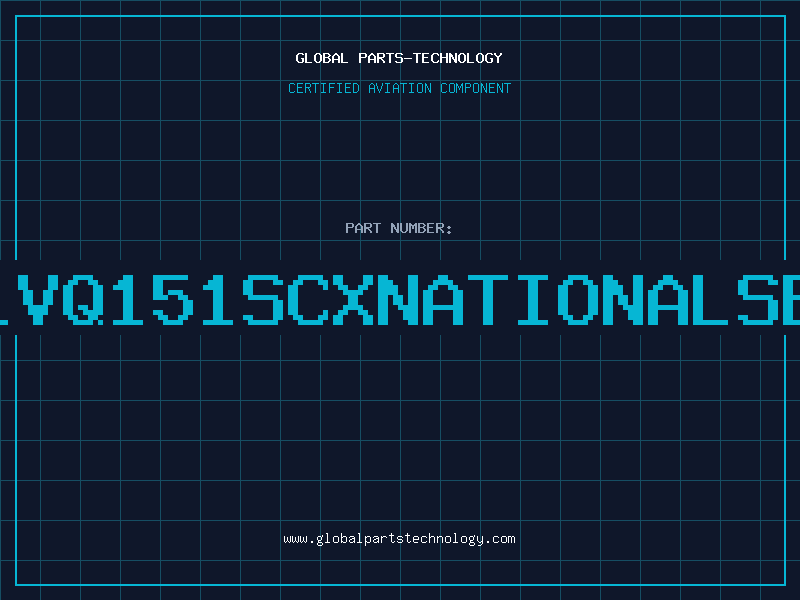The image size is (800, 600).
Task: Click the letter I in NATIONAL
Action: 533,300
